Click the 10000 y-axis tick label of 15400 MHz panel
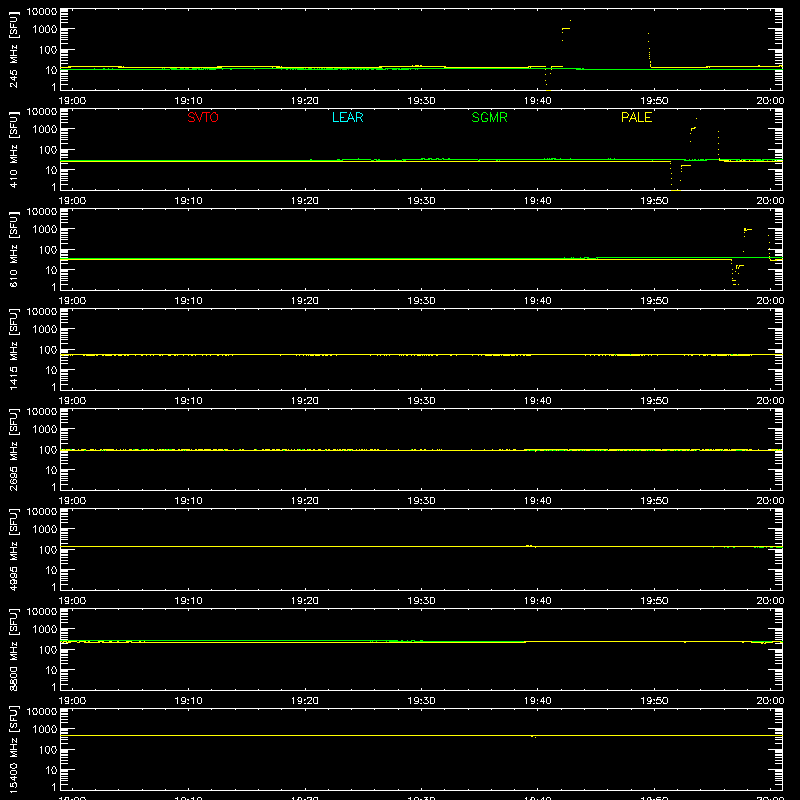Image resolution: width=800 pixels, height=800 pixels. 42,712
